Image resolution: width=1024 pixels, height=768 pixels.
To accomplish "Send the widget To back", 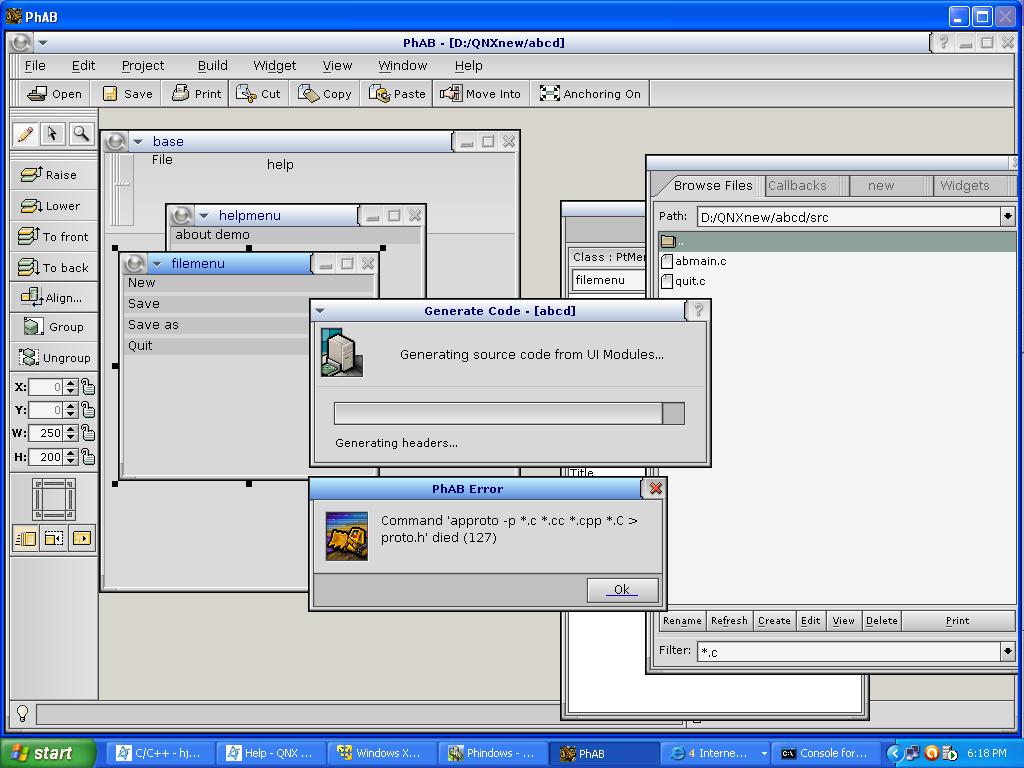I will (54, 267).
